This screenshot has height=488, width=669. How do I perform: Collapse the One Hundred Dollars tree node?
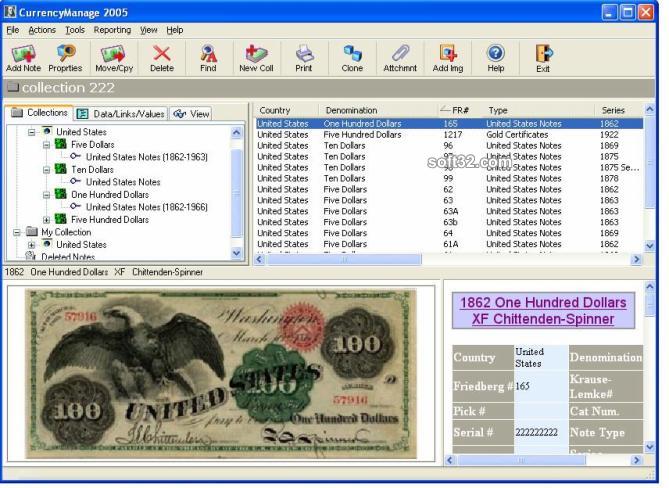click(47, 195)
